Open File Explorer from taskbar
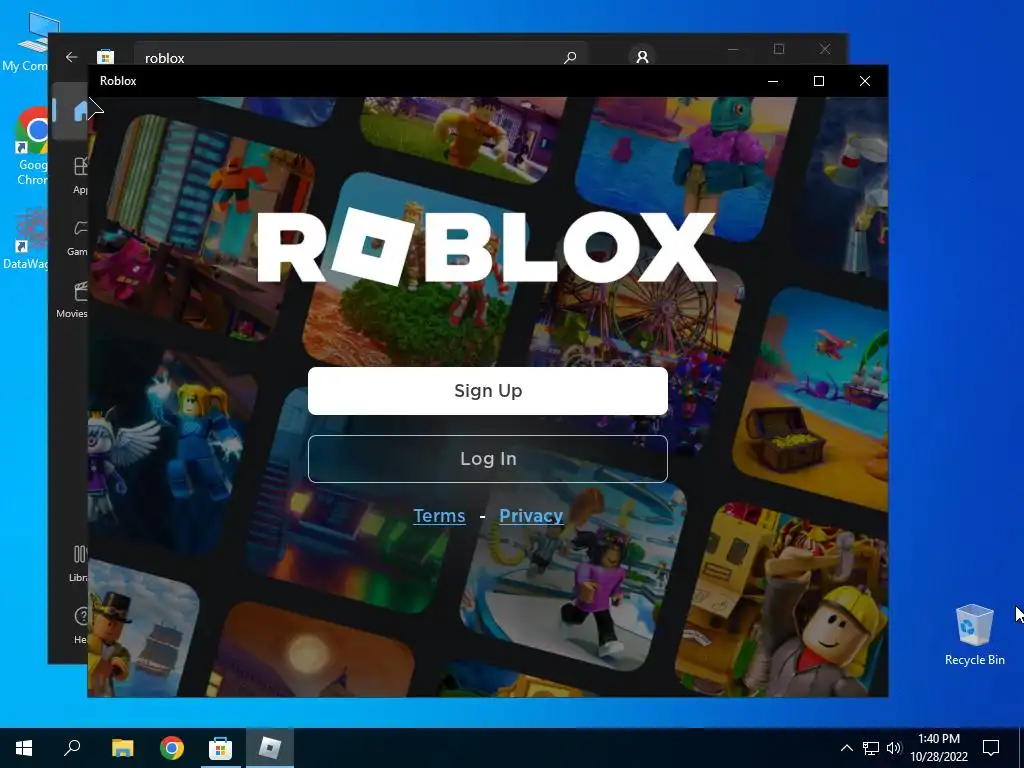 tap(122, 748)
